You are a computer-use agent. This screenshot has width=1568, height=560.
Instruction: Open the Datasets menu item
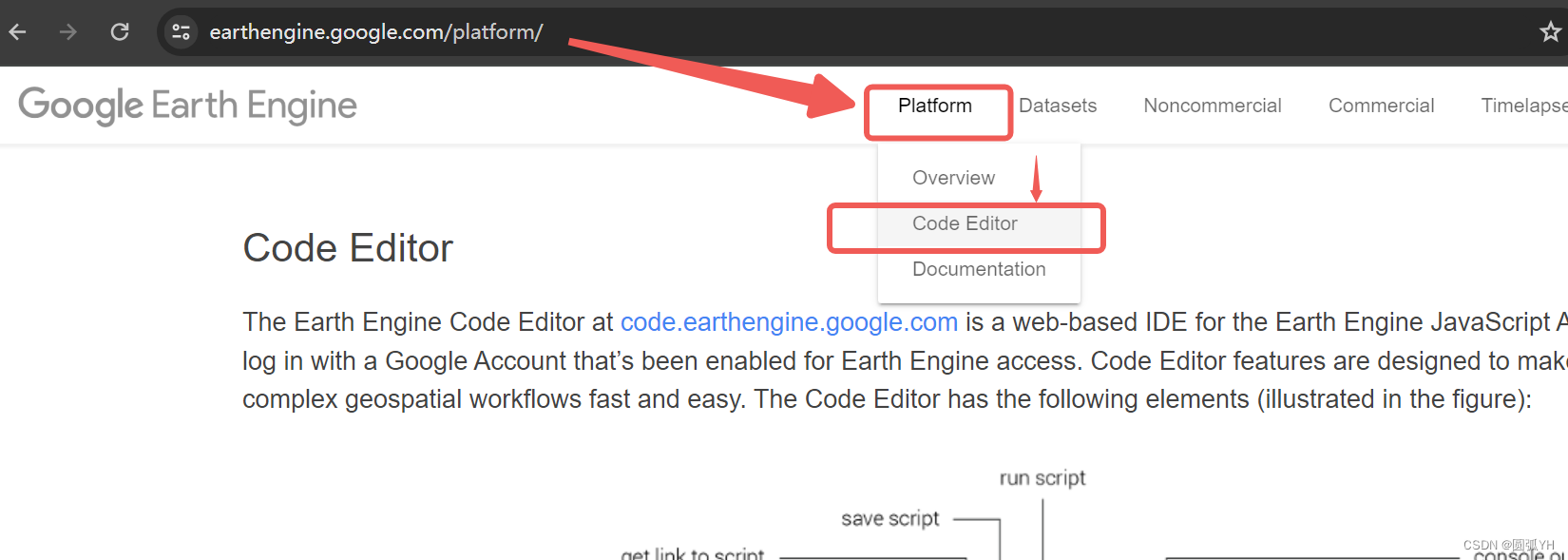click(1058, 106)
